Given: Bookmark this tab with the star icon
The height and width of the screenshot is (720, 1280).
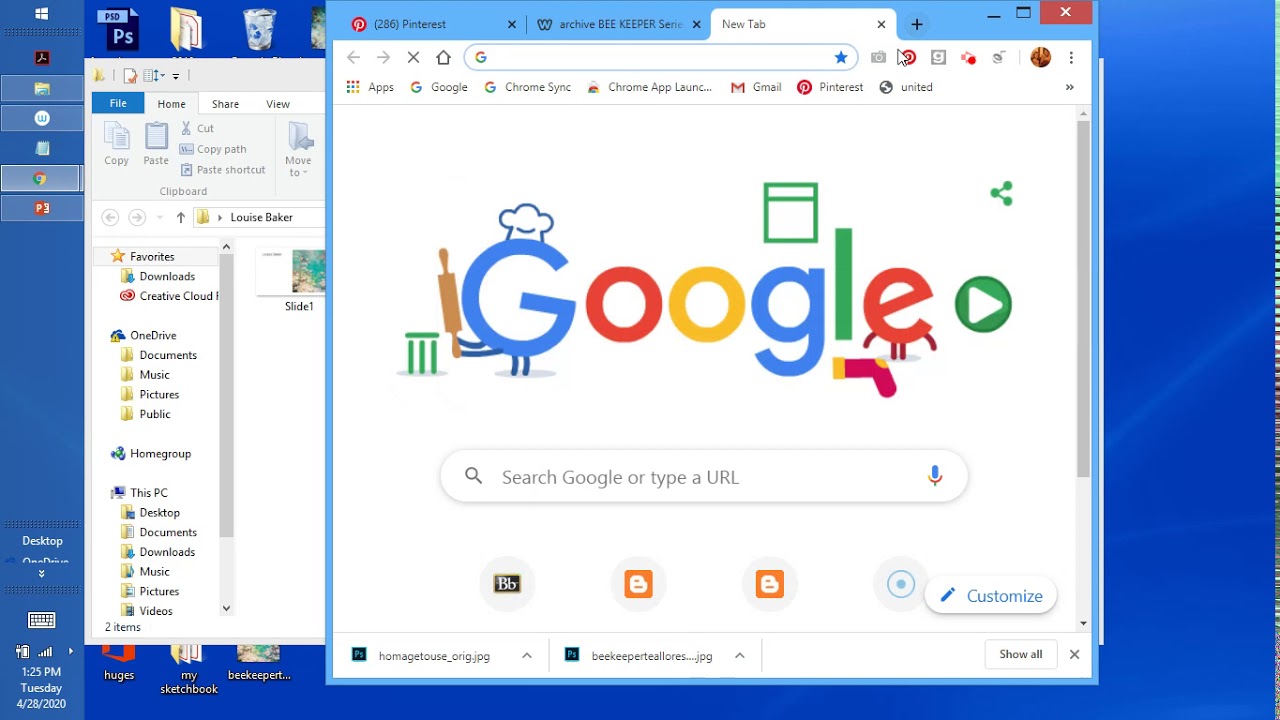Looking at the screenshot, I should pyautogui.click(x=841, y=58).
